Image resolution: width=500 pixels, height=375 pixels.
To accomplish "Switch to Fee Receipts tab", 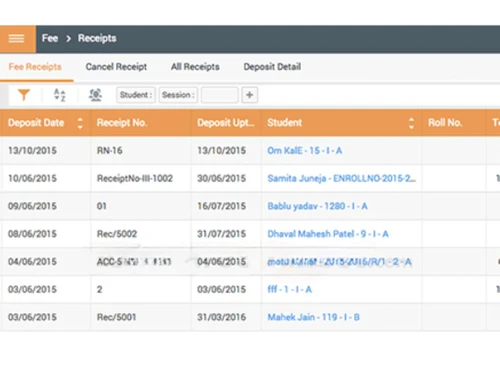I will point(35,67).
